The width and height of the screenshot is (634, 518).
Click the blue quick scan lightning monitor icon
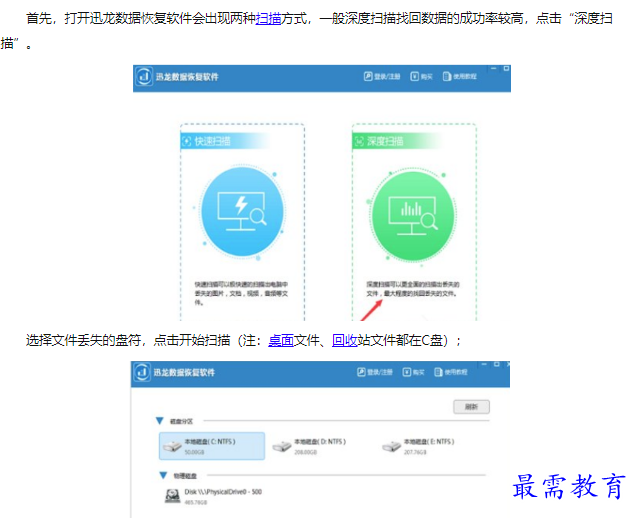242,212
